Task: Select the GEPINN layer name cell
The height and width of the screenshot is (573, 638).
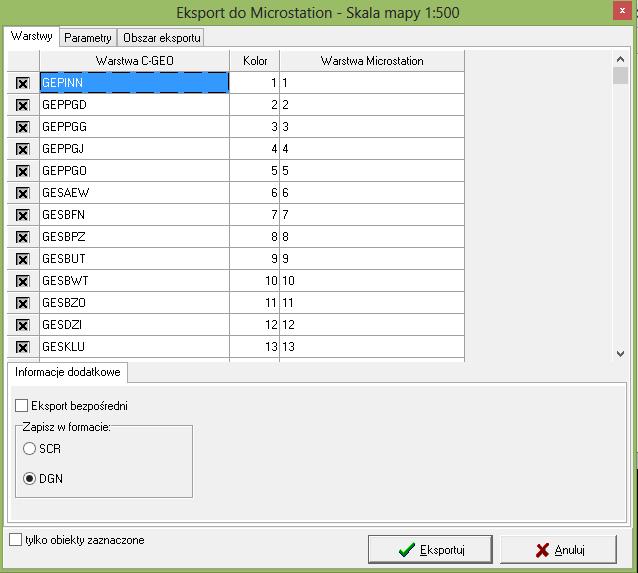Action: 135,83
